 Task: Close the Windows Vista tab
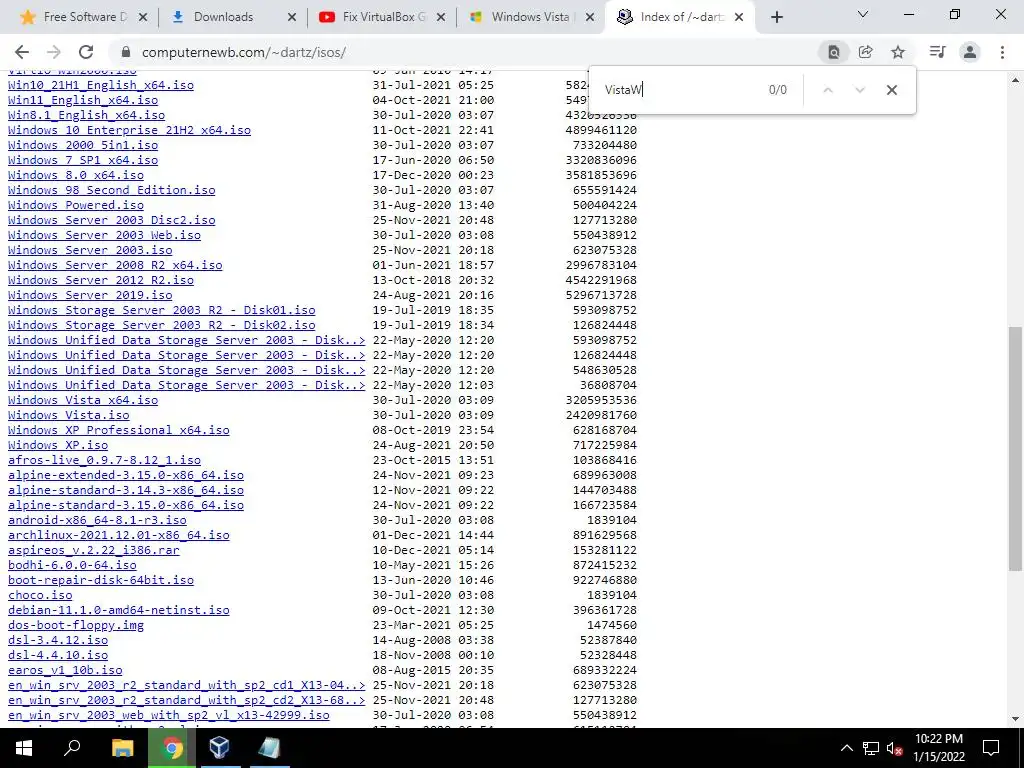pos(590,17)
